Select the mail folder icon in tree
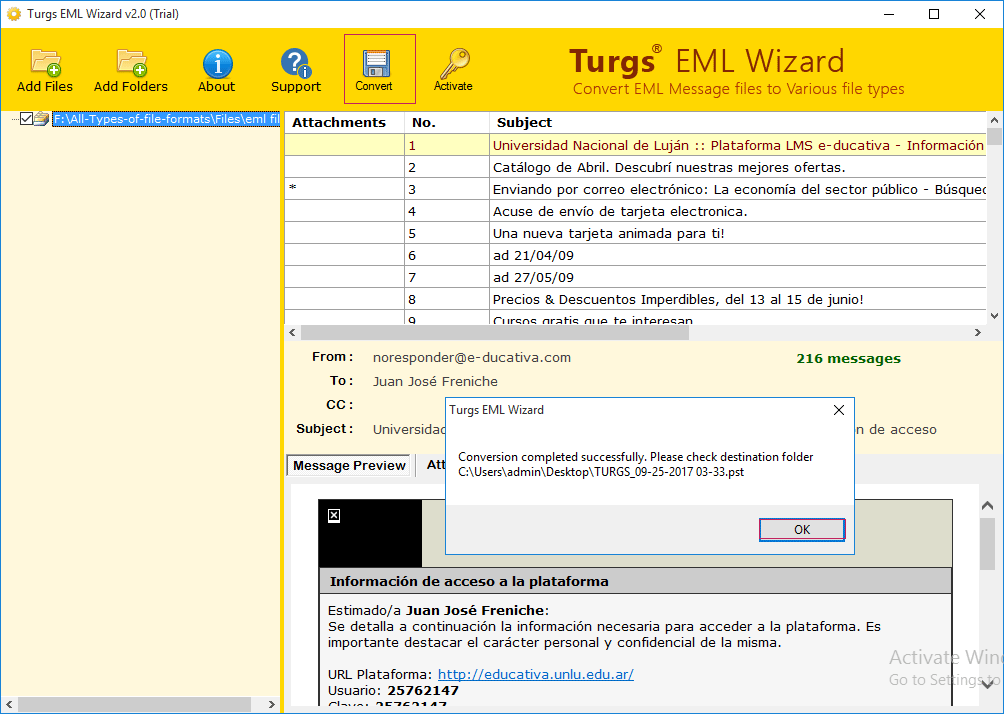 [42, 118]
